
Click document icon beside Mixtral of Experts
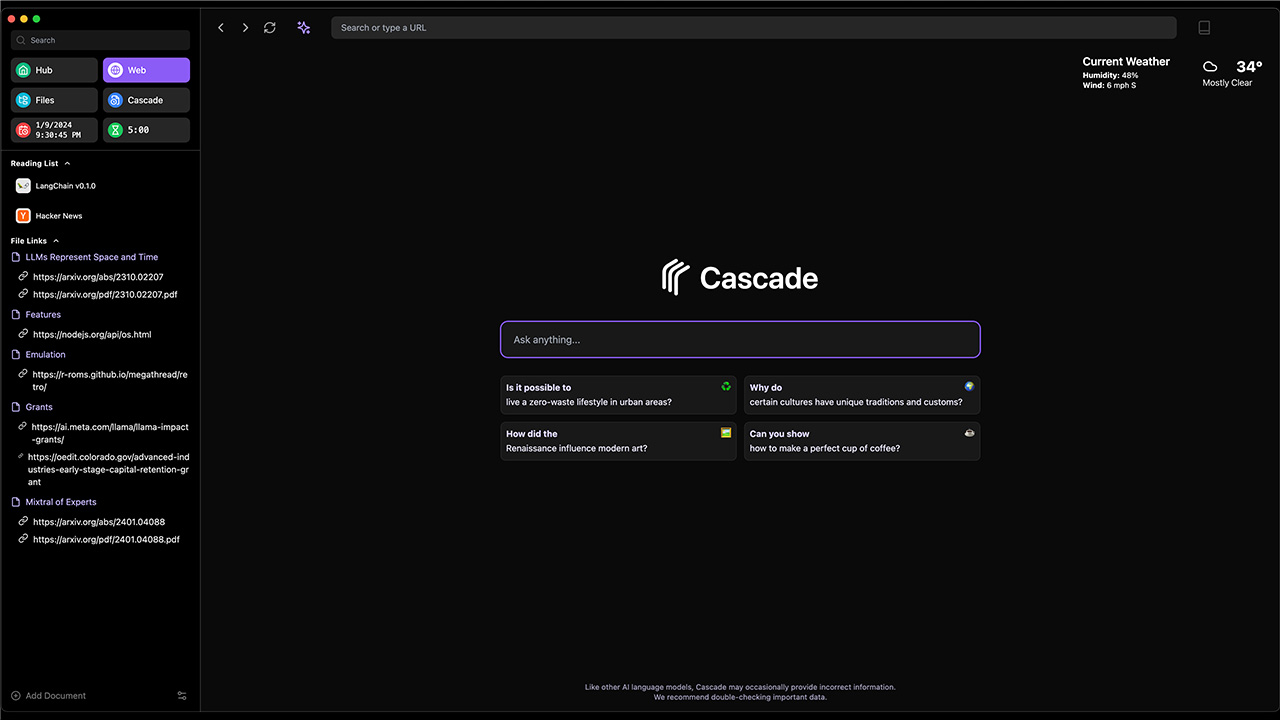16,502
